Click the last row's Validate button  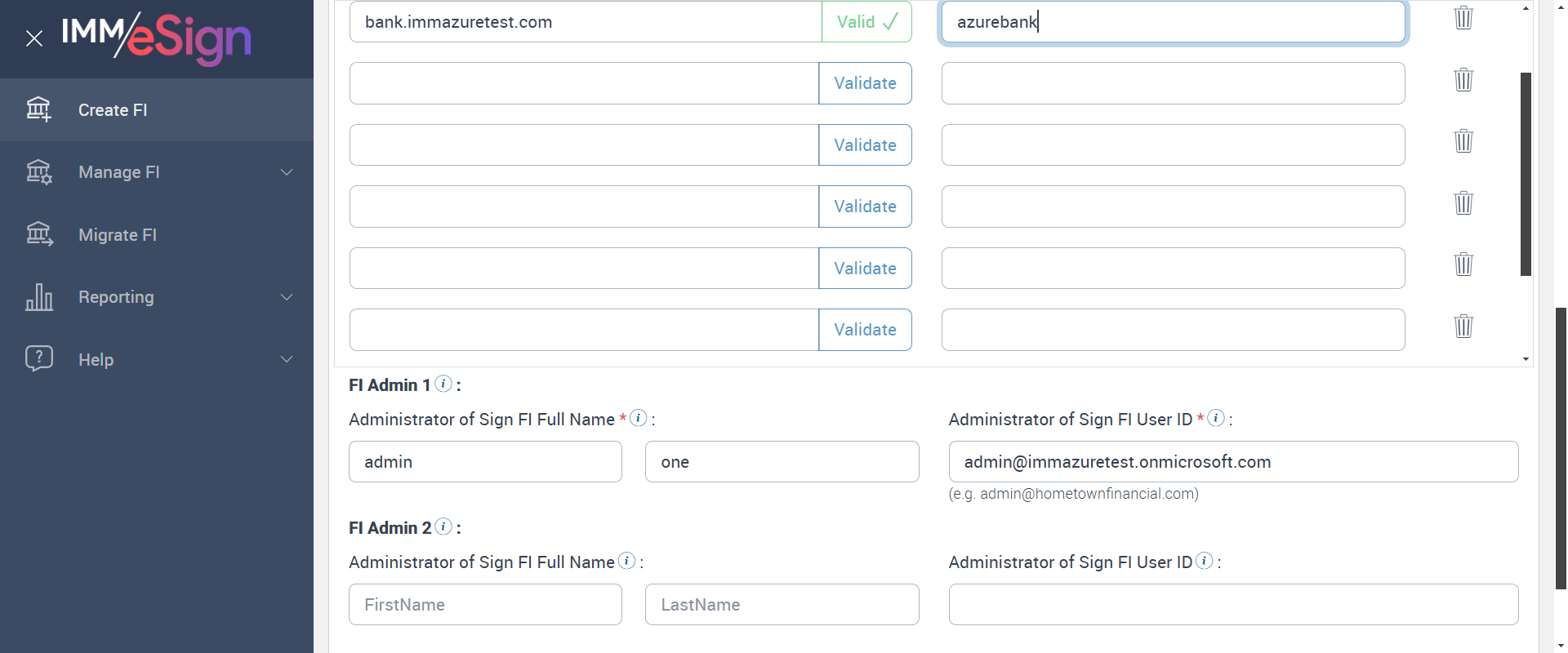pyautogui.click(x=865, y=330)
